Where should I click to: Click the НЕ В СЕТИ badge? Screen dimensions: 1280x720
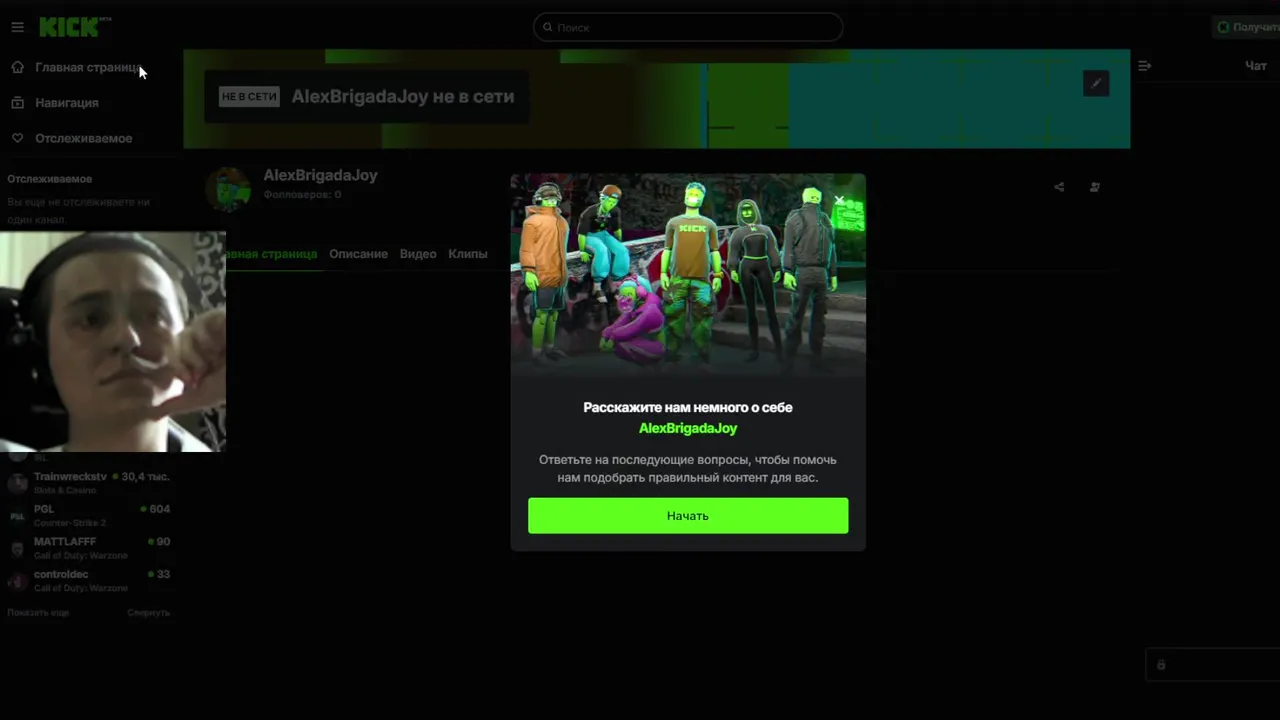[x=249, y=97]
